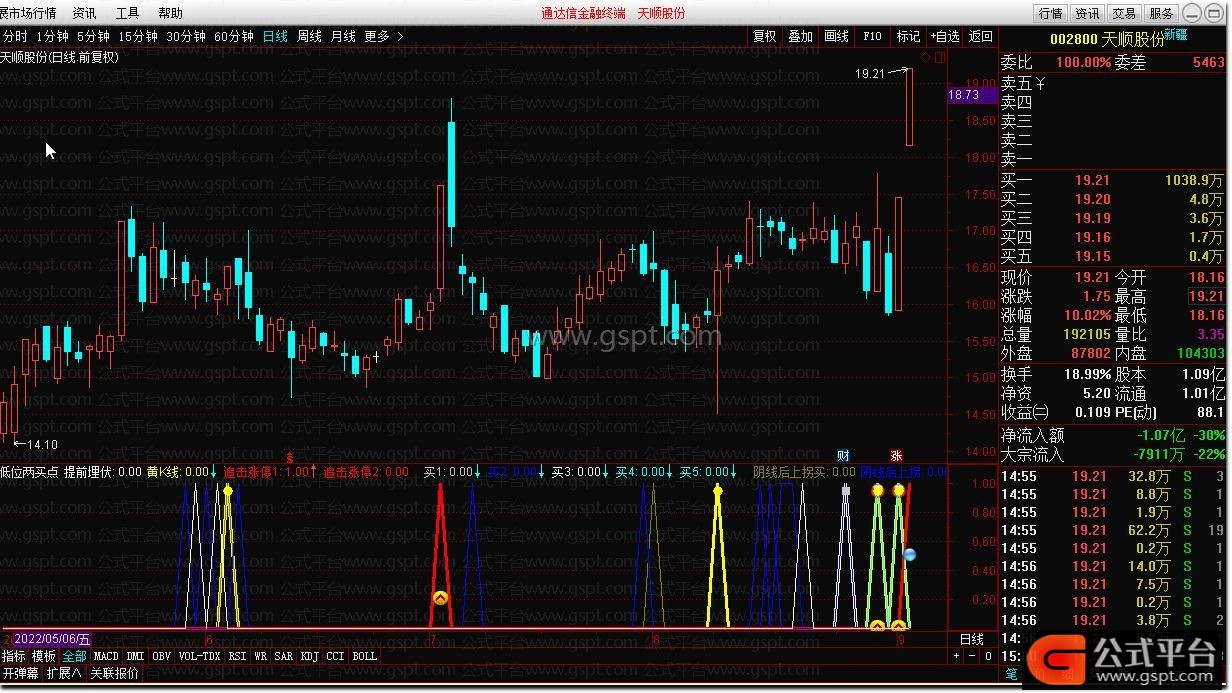Open F10 company info

tap(872, 36)
